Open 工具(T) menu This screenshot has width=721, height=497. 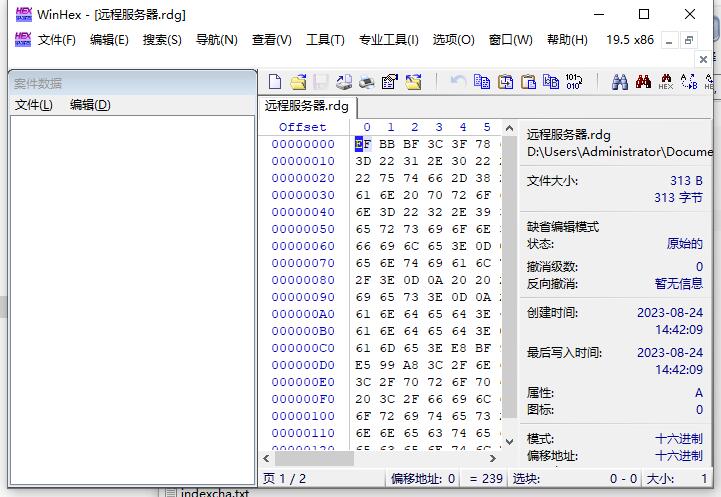325,40
